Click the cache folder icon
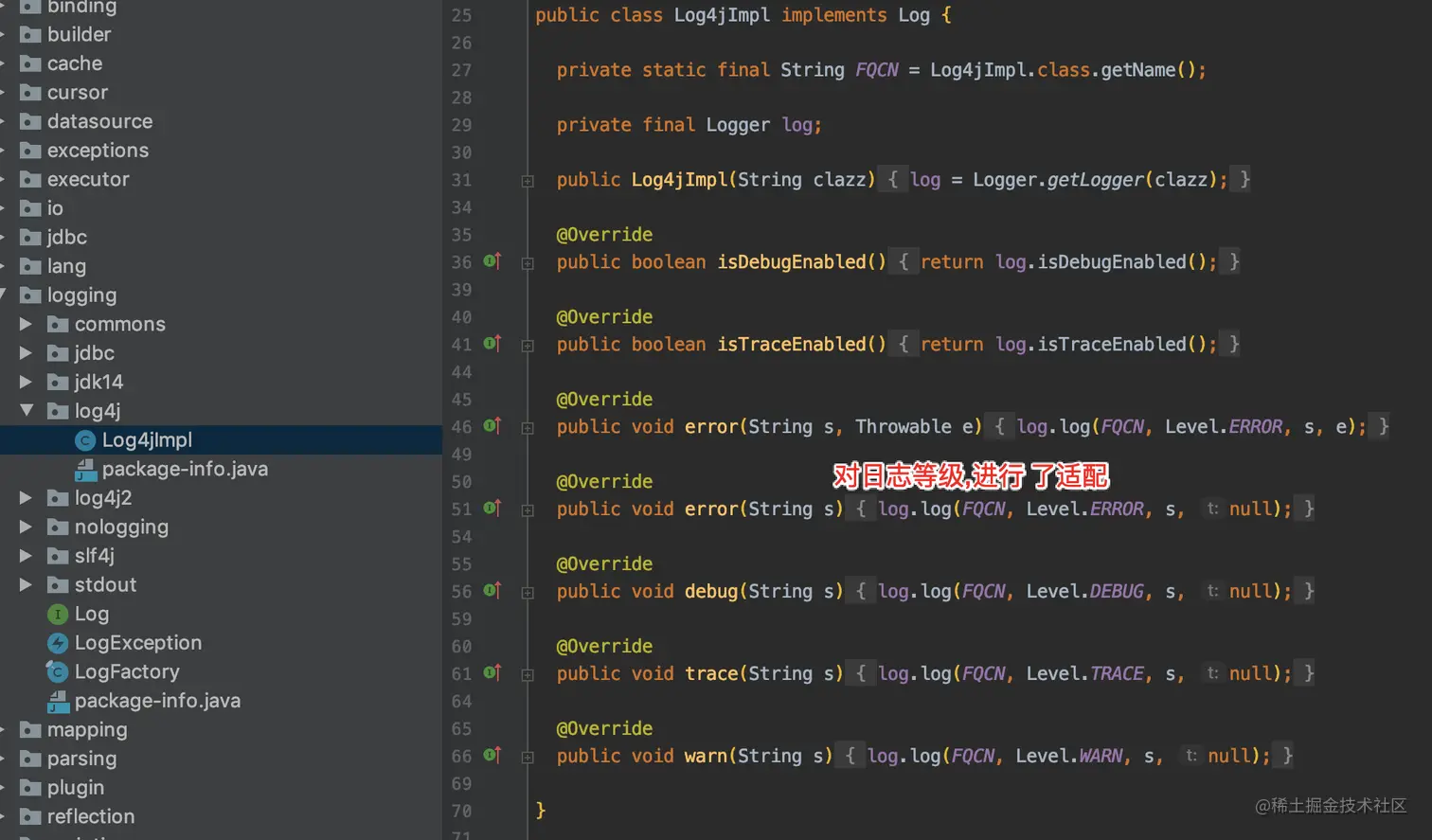The image size is (1432, 840). 30,63
